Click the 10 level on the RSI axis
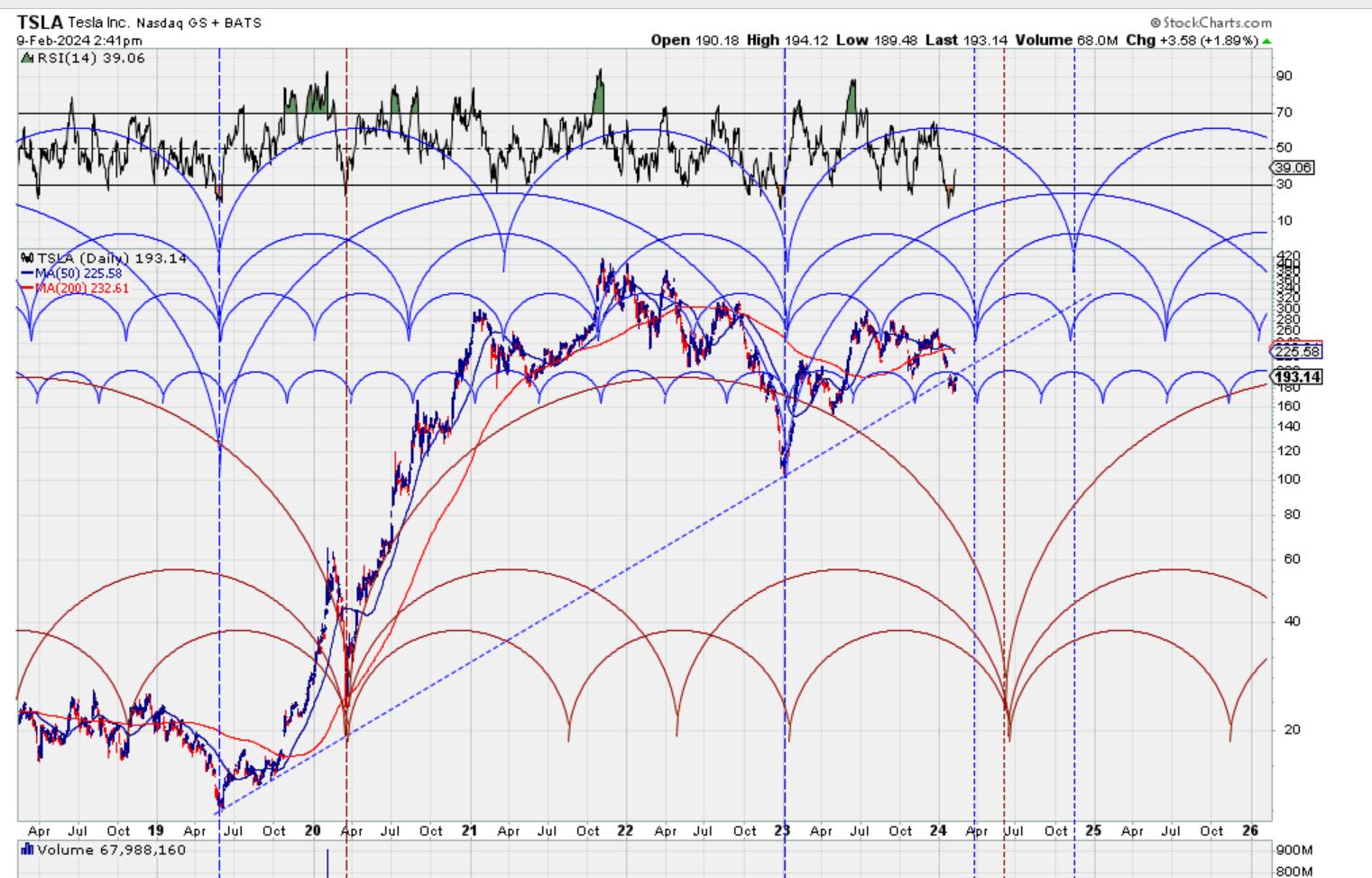Viewport: 1372px width, 878px height. [1284, 220]
